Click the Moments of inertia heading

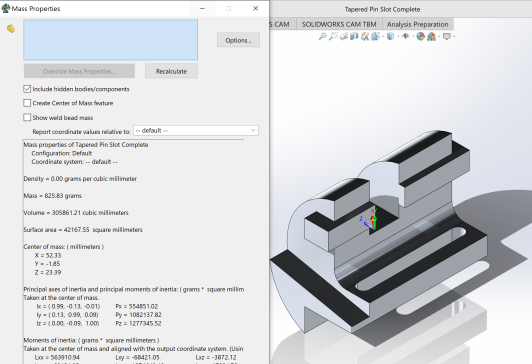91,340
